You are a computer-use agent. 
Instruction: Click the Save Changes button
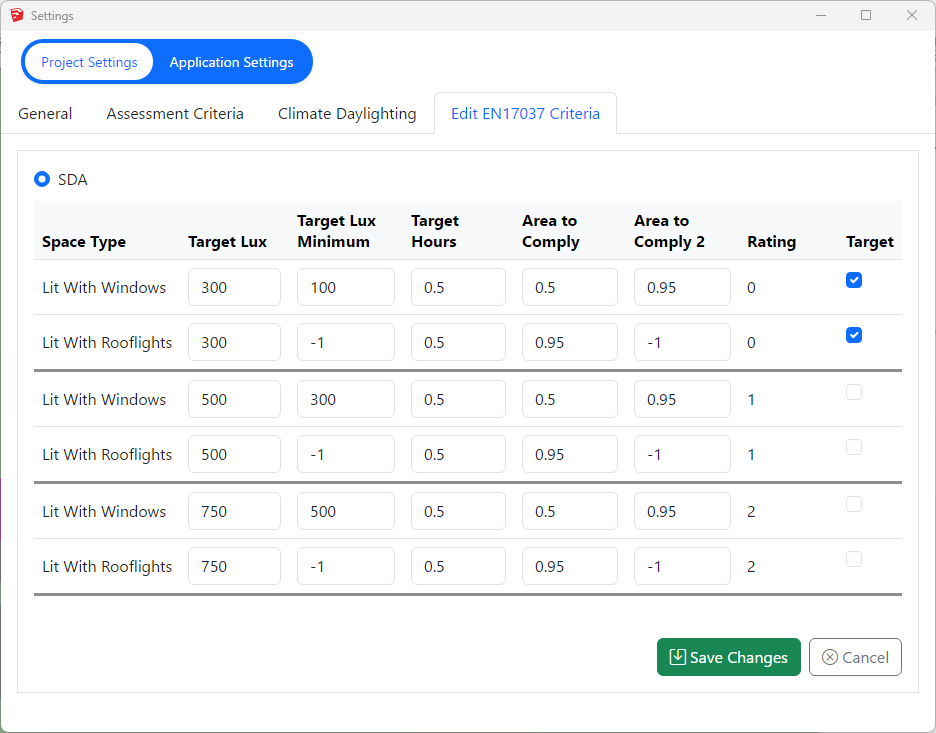[x=728, y=657]
